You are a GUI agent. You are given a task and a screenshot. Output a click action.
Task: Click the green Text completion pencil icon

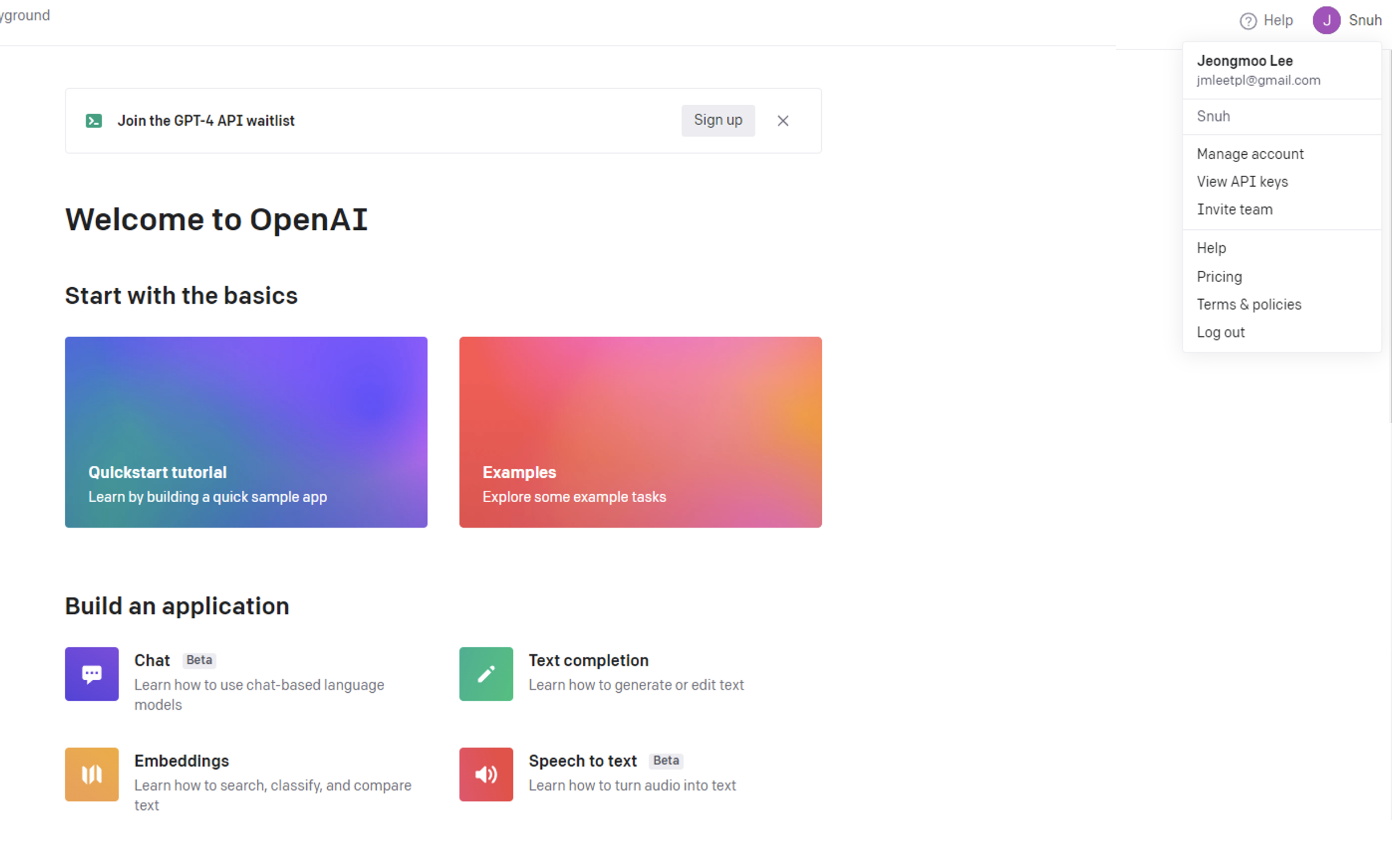tap(486, 674)
